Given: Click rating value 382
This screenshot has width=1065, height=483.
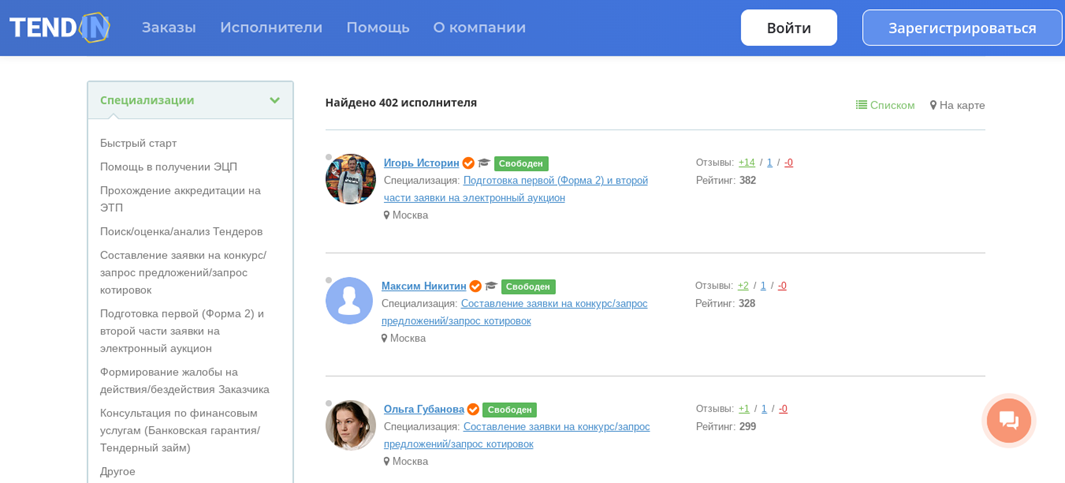Looking at the screenshot, I should click(x=747, y=181).
